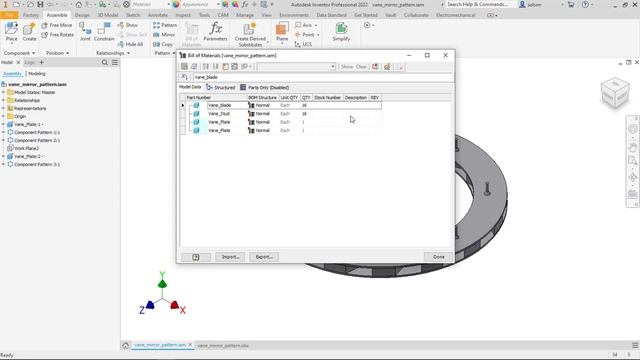
Task: Click the ViewCube in the viewport
Action: (x=615, y=93)
